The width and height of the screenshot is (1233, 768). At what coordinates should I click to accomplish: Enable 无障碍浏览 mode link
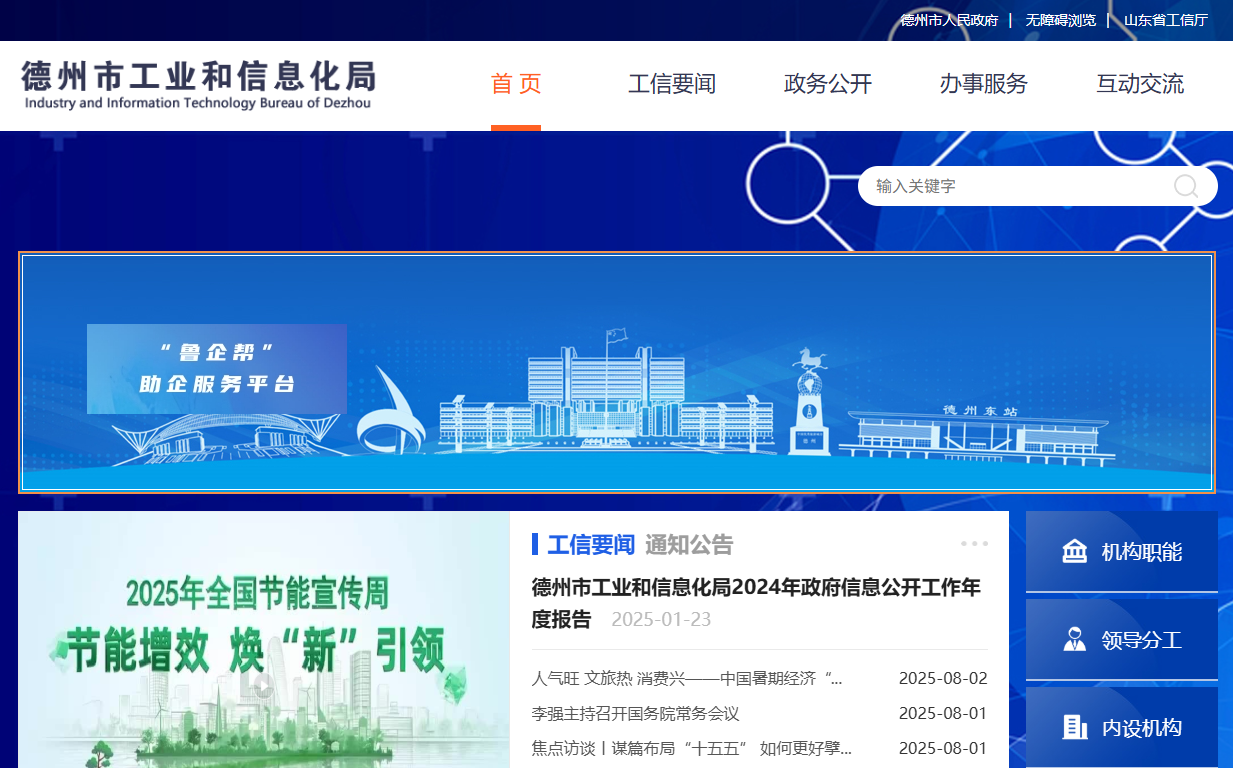1061,20
